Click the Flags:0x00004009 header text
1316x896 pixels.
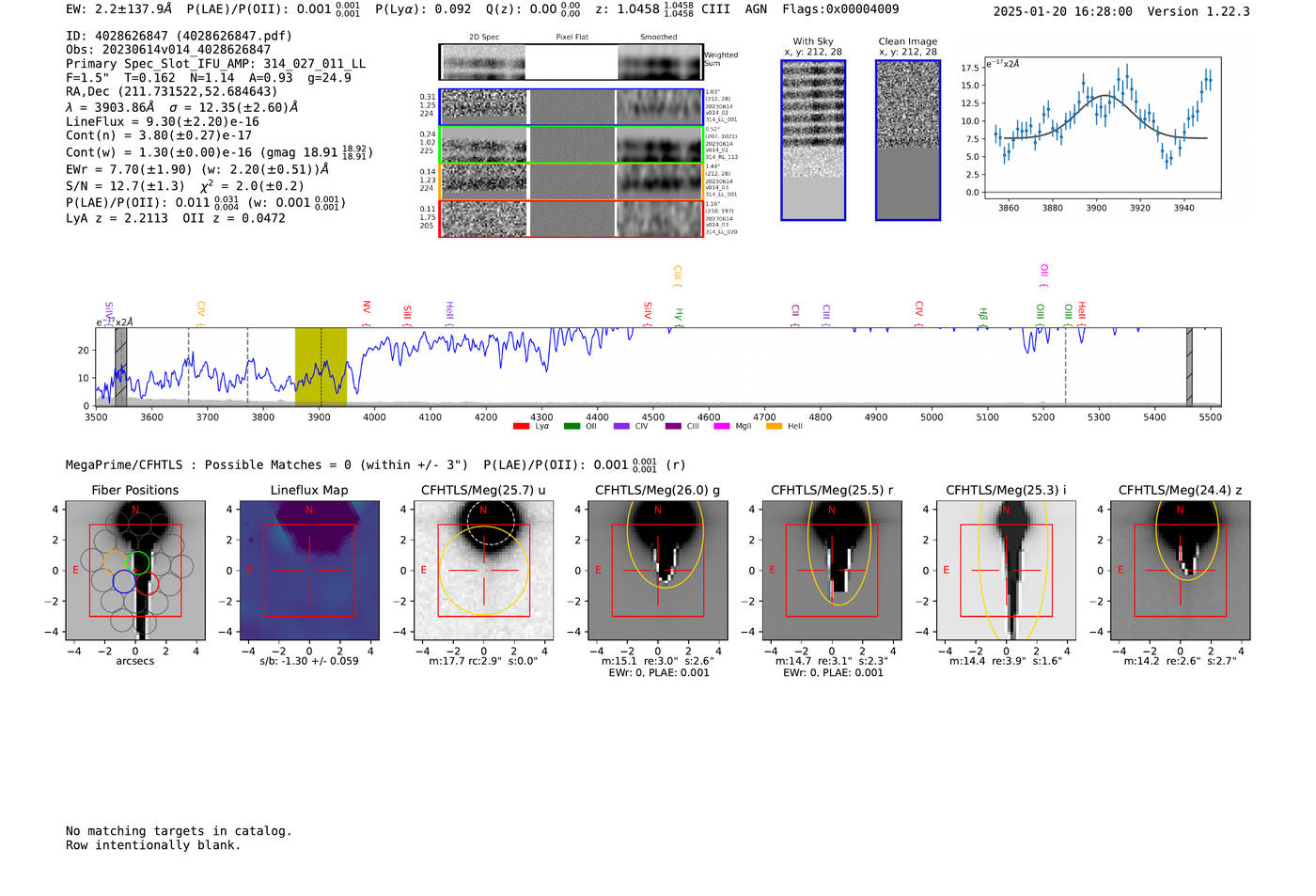pyautogui.click(x=840, y=9)
